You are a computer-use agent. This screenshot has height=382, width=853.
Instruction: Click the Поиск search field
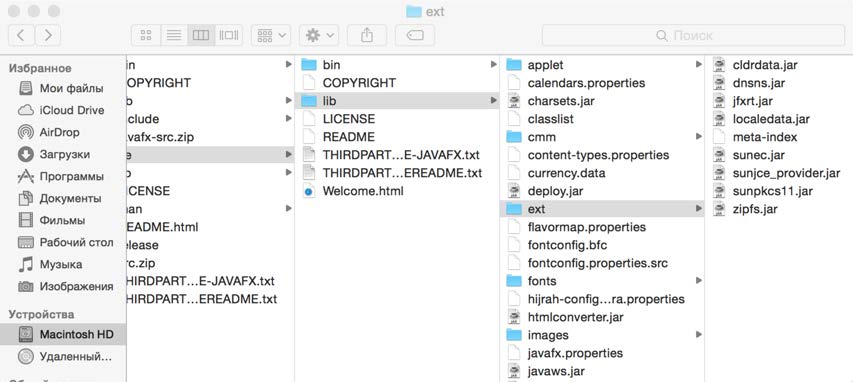coord(693,35)
